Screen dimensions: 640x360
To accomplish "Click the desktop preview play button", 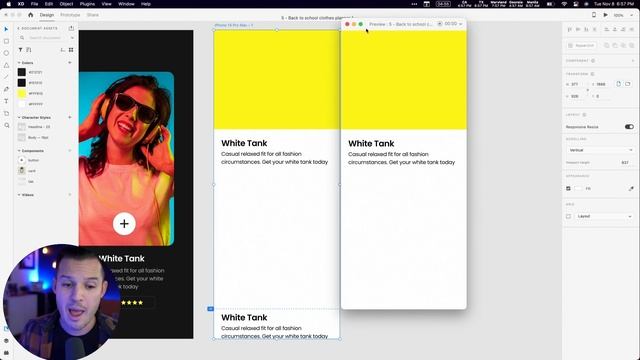I will point(605,15).
